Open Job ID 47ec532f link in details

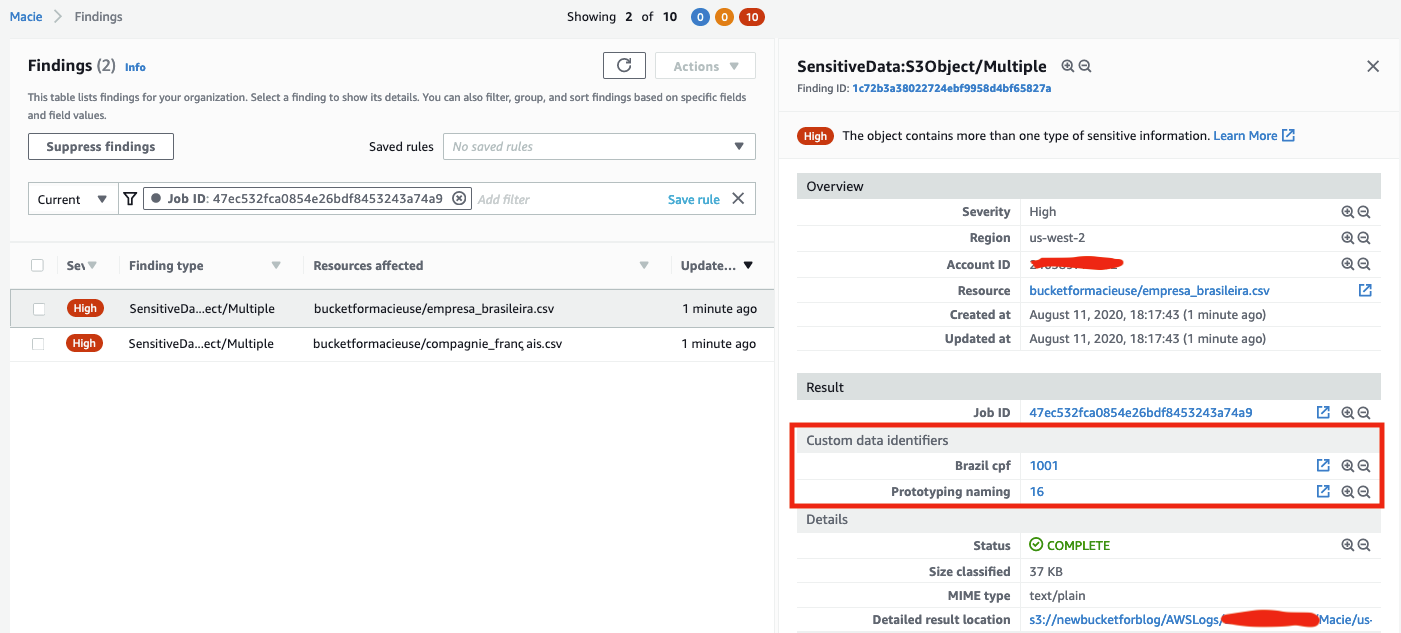click(x=1141, y=412)
